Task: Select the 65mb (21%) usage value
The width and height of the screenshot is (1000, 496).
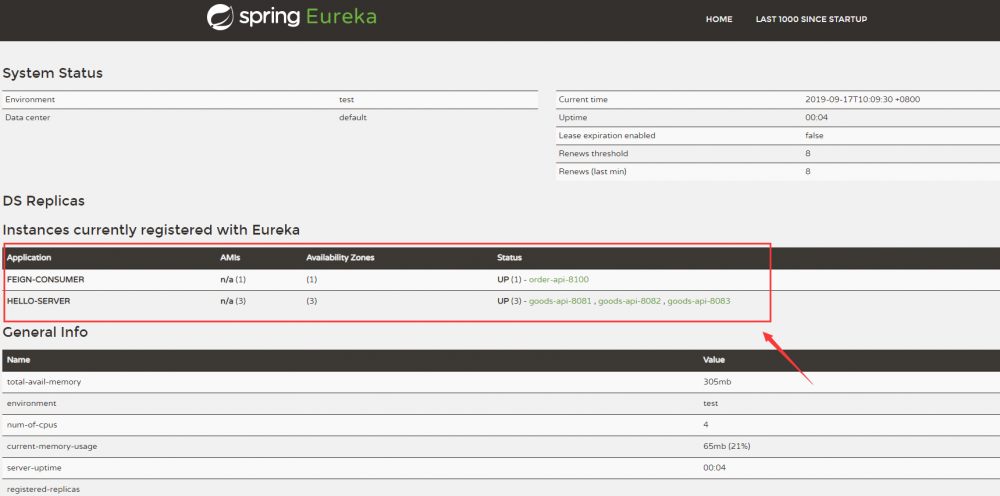Action: tap(726, 446)
